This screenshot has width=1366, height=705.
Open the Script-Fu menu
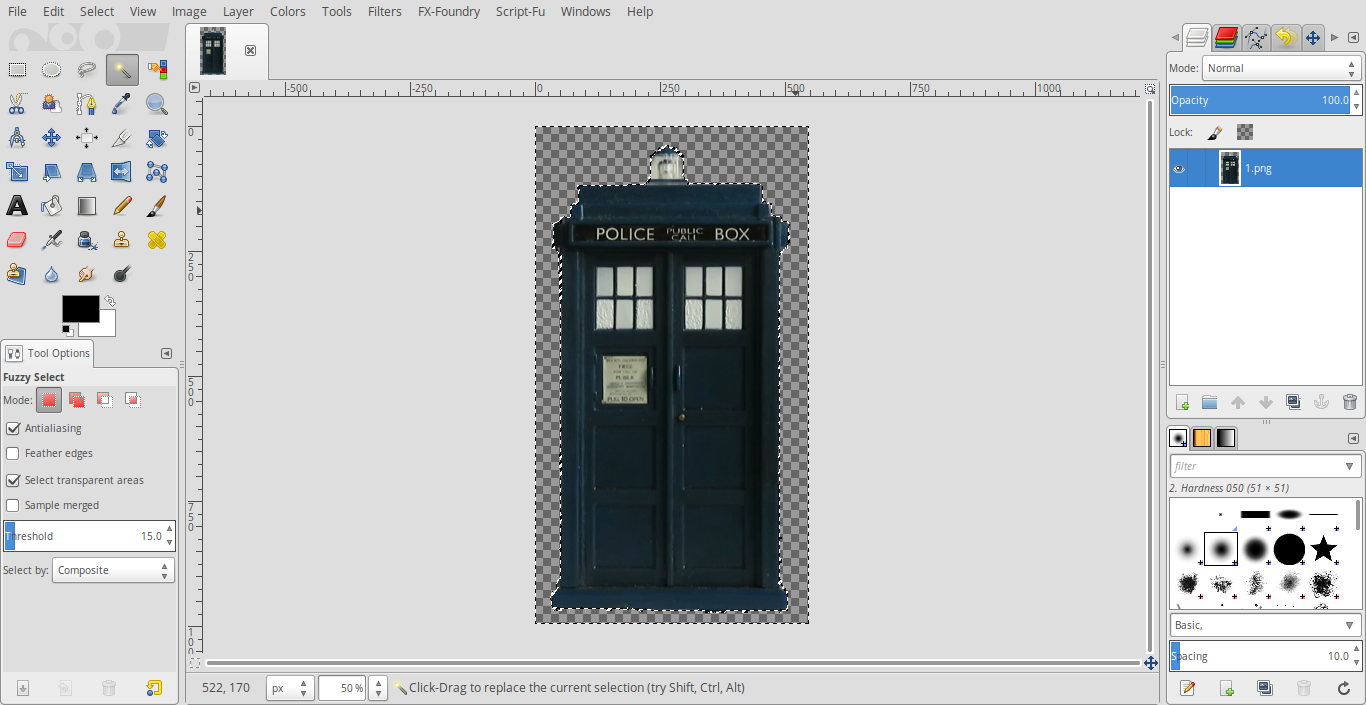[519, 11]
